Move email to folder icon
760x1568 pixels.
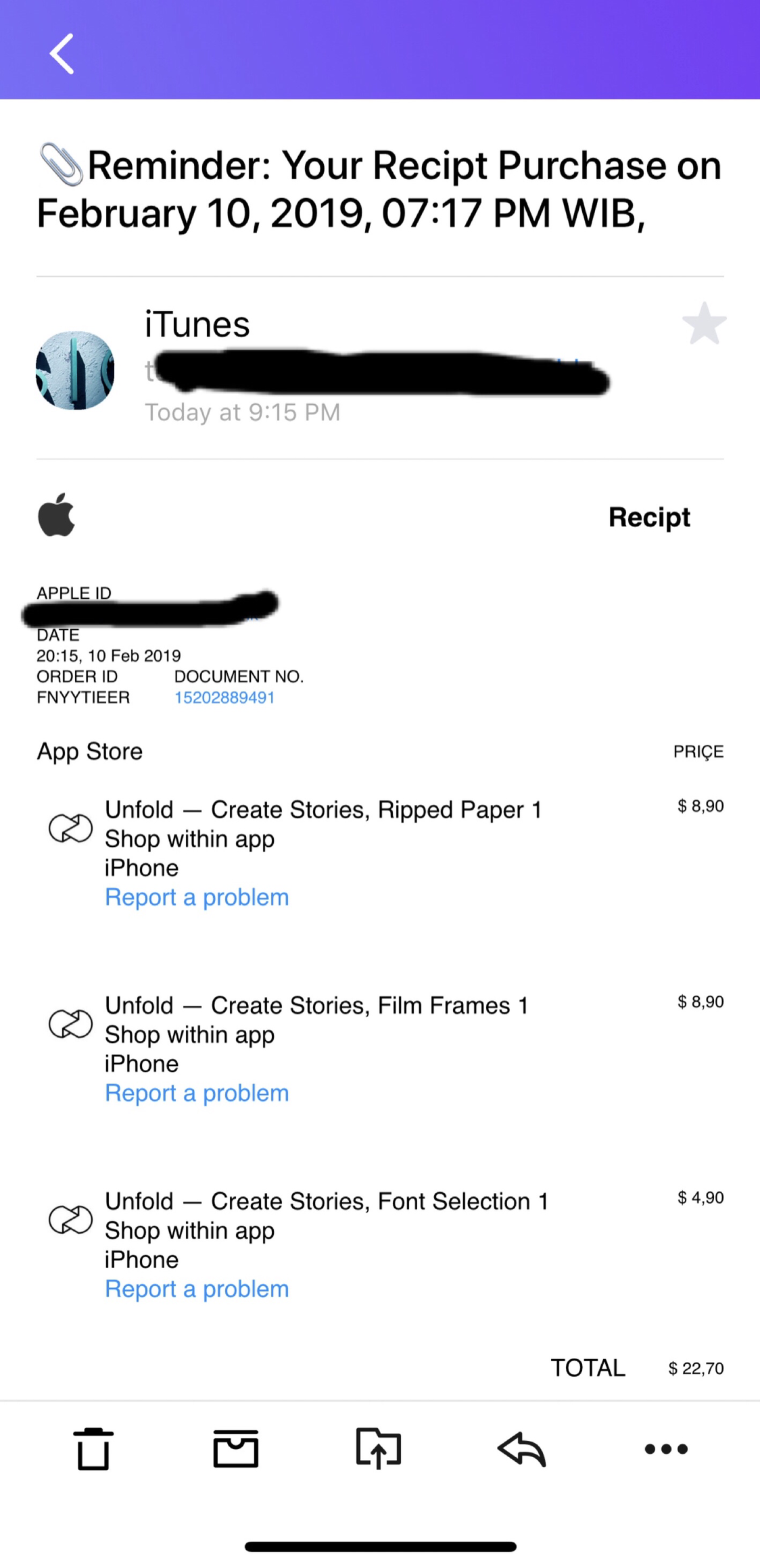(x=379, y=1448)
